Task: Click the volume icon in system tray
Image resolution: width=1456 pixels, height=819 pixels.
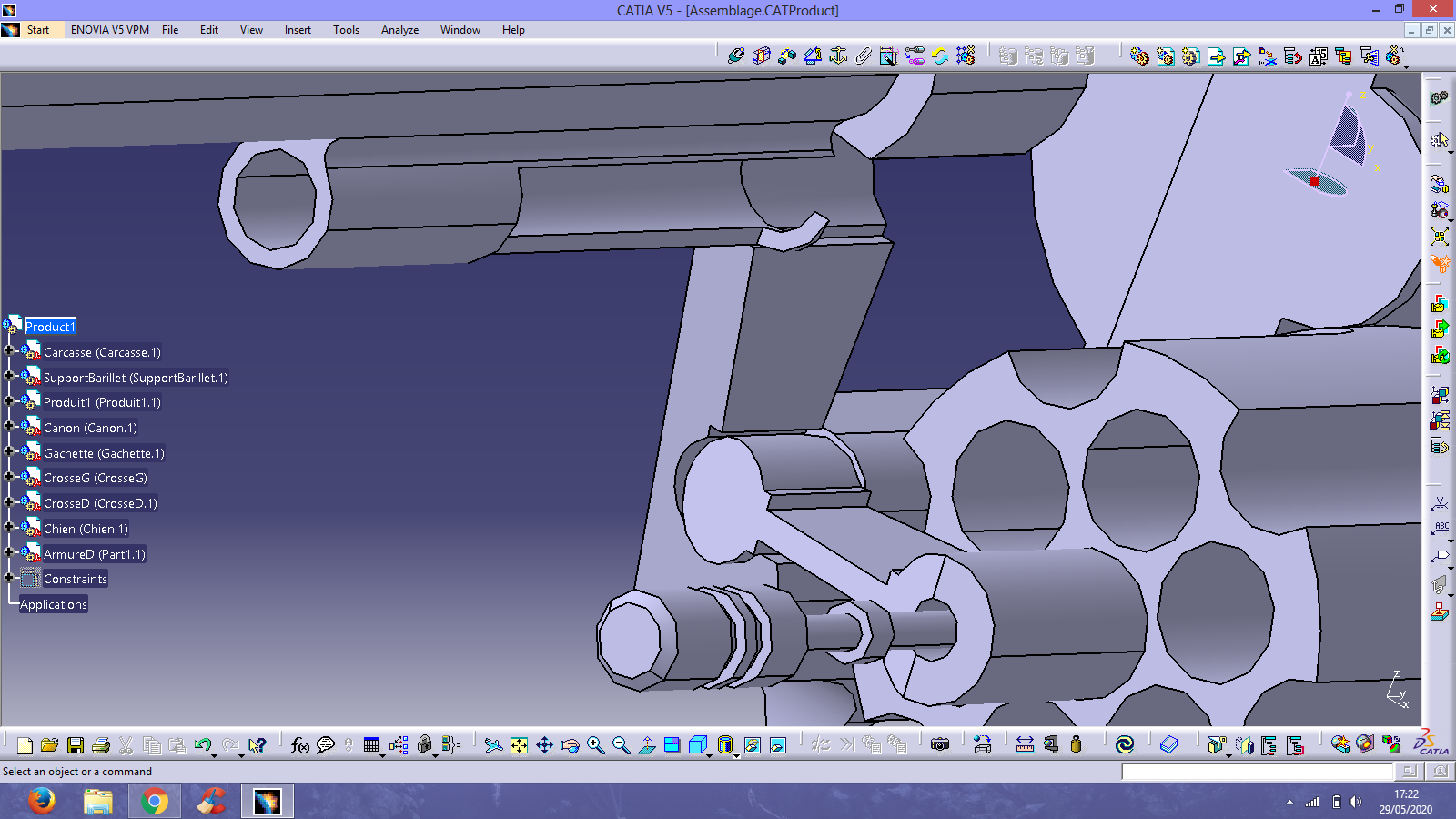Action: [1356, 802]
